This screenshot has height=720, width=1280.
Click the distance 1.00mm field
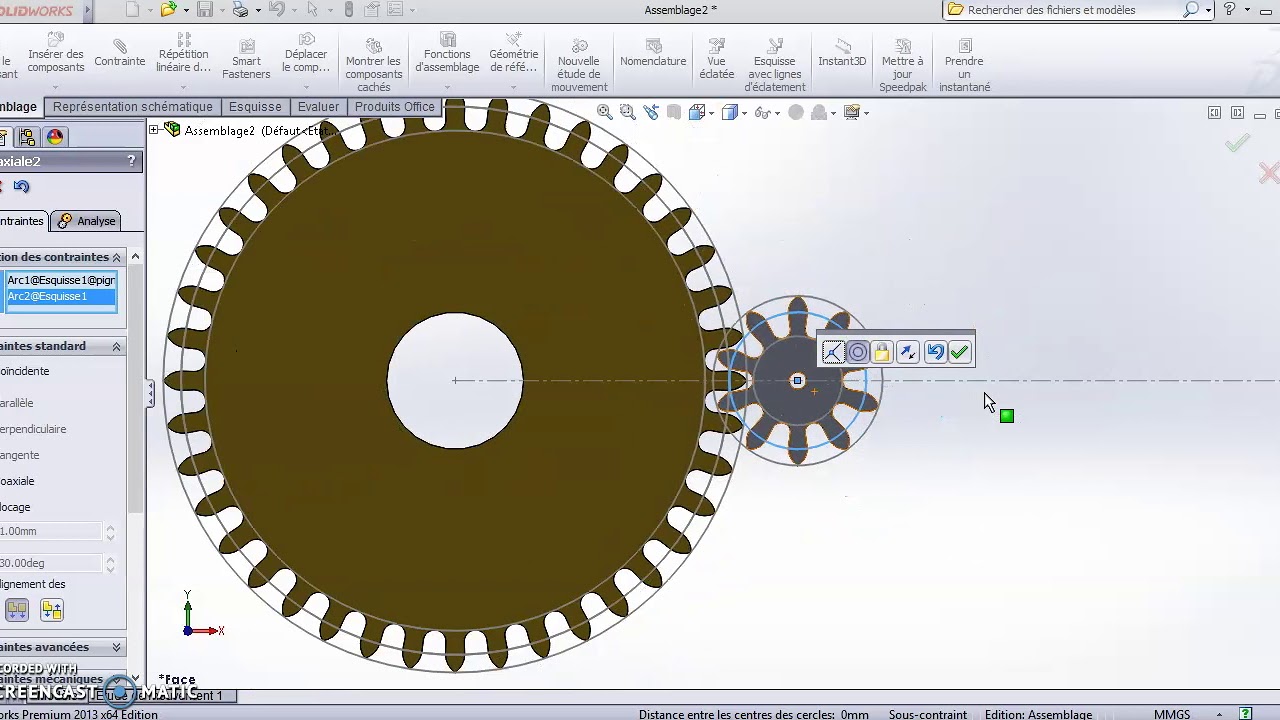[50, 531]
